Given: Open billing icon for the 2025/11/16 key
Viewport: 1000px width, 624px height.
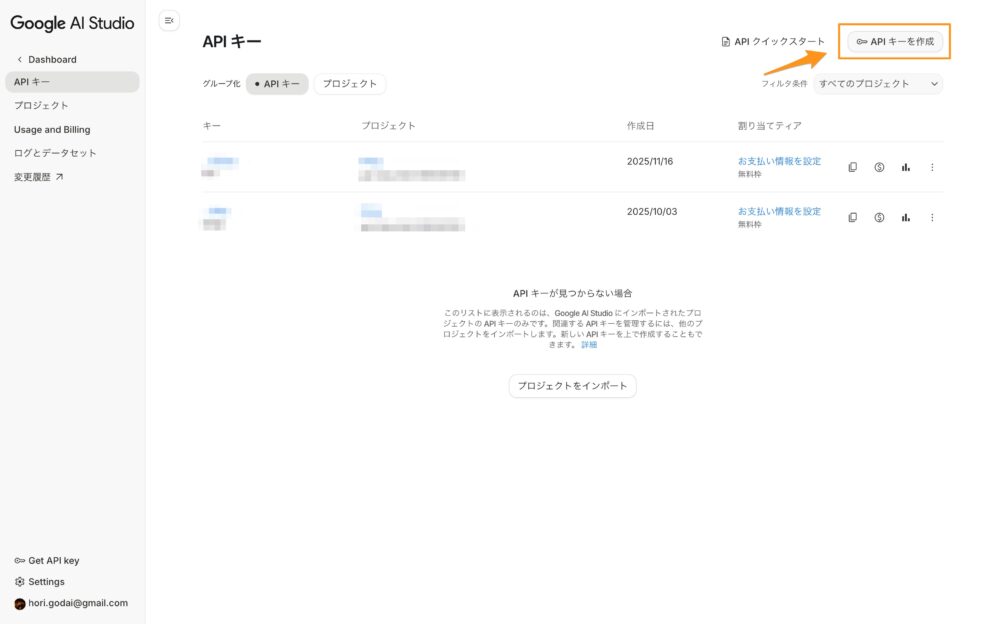Looking at the screenshot, I should [879, 167].
